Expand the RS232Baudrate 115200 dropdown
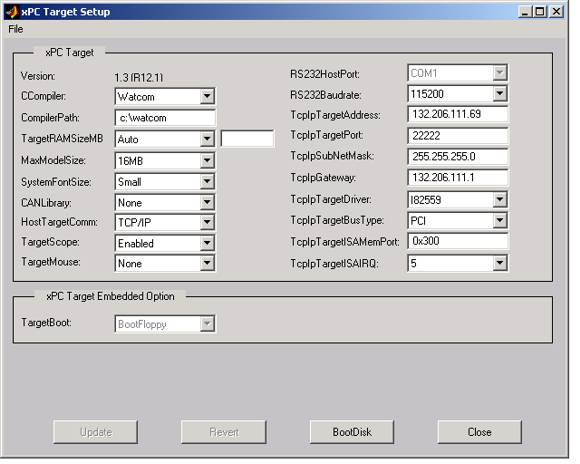This screenshot has width=580, height=464. (x=458, y=94)
